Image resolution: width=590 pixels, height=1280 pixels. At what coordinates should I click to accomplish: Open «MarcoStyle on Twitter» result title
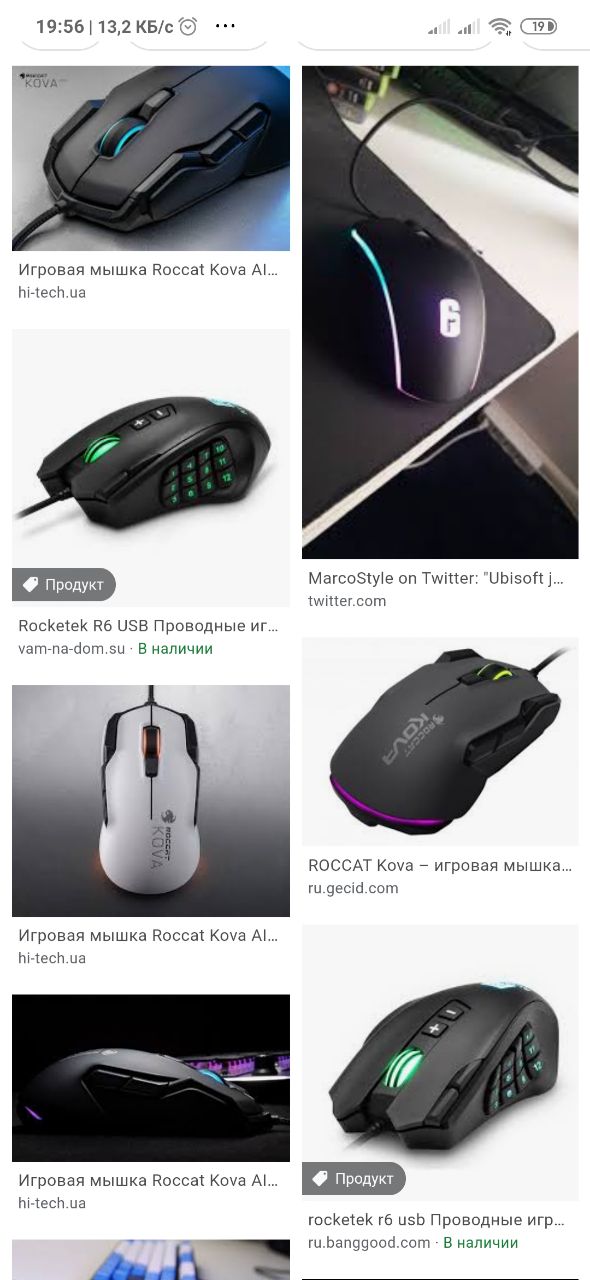(436, 578)
